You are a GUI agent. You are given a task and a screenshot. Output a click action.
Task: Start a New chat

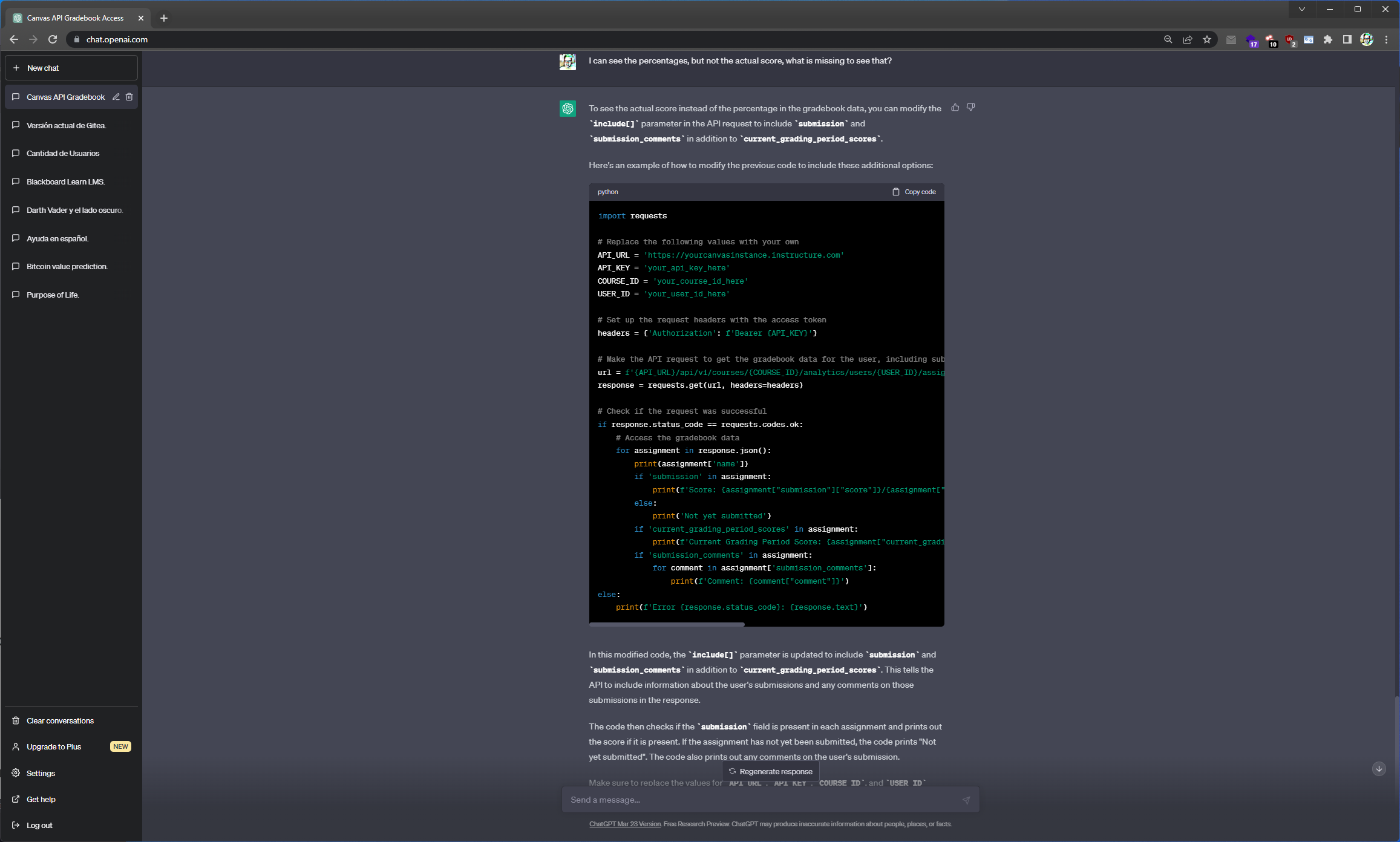coord(71,68)
